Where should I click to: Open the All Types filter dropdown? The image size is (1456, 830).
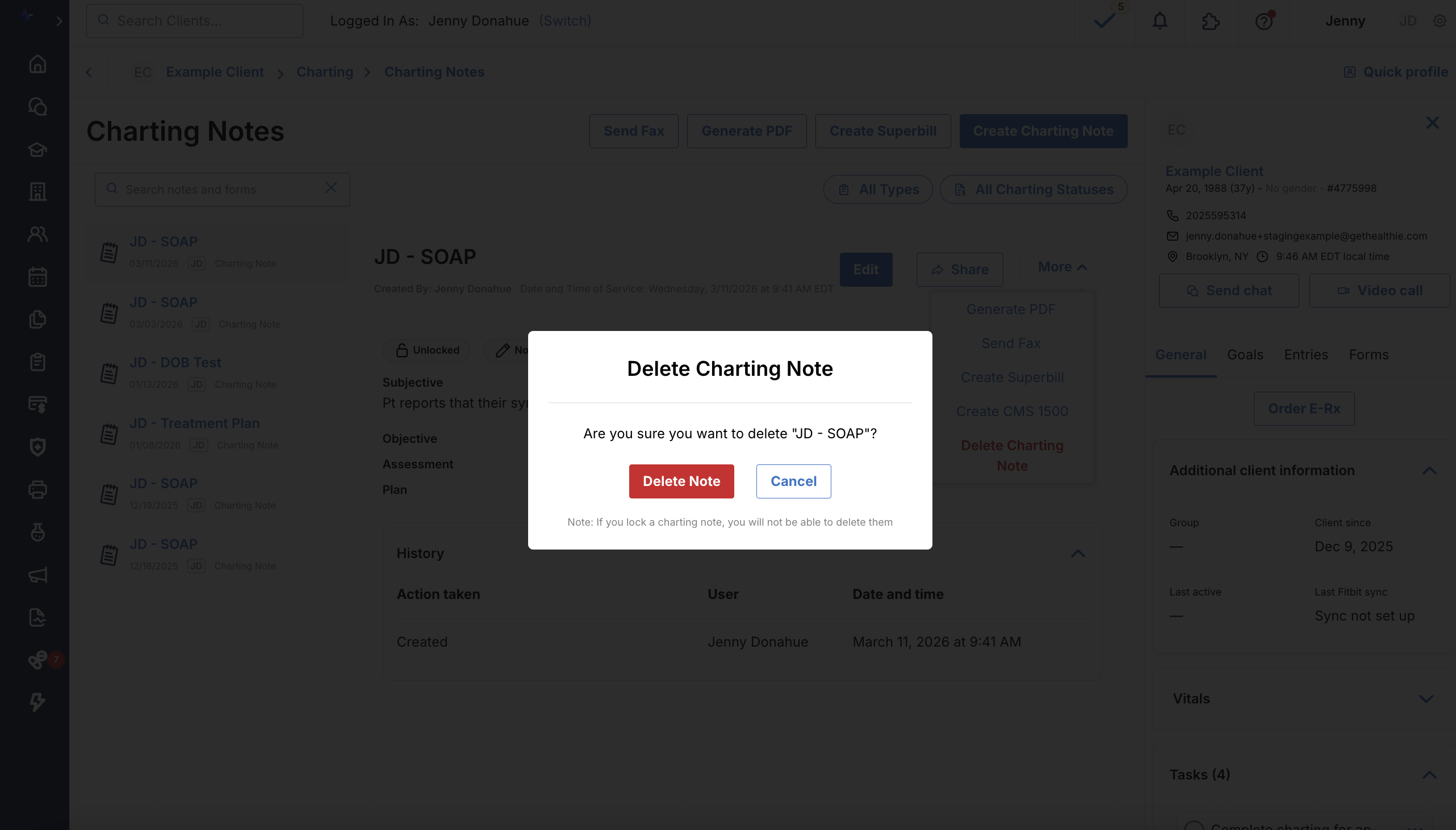[x=878, y=189]
